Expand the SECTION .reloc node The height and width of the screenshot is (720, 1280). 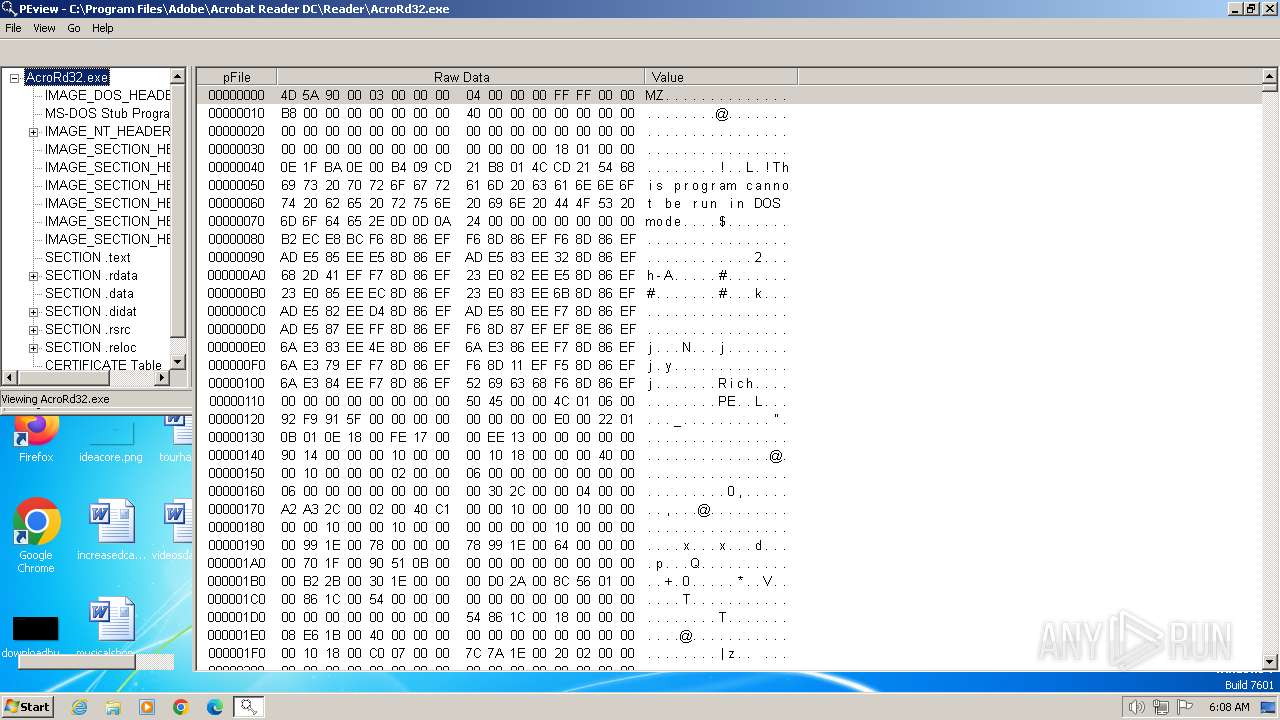(x=33, y=348)
